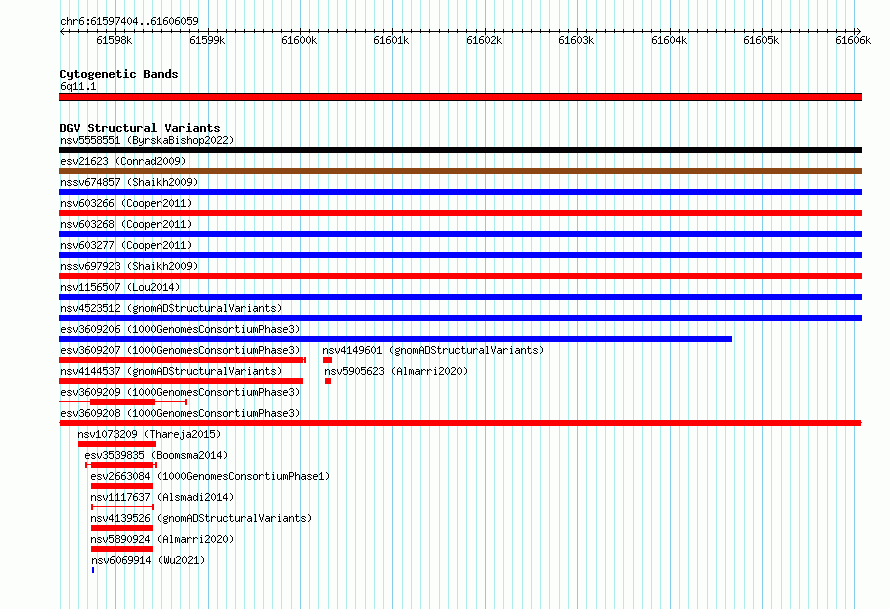Select the thin red nsv1117637 glyph
Viewport: 890px width, 609px height.
[x=123, y=507]
